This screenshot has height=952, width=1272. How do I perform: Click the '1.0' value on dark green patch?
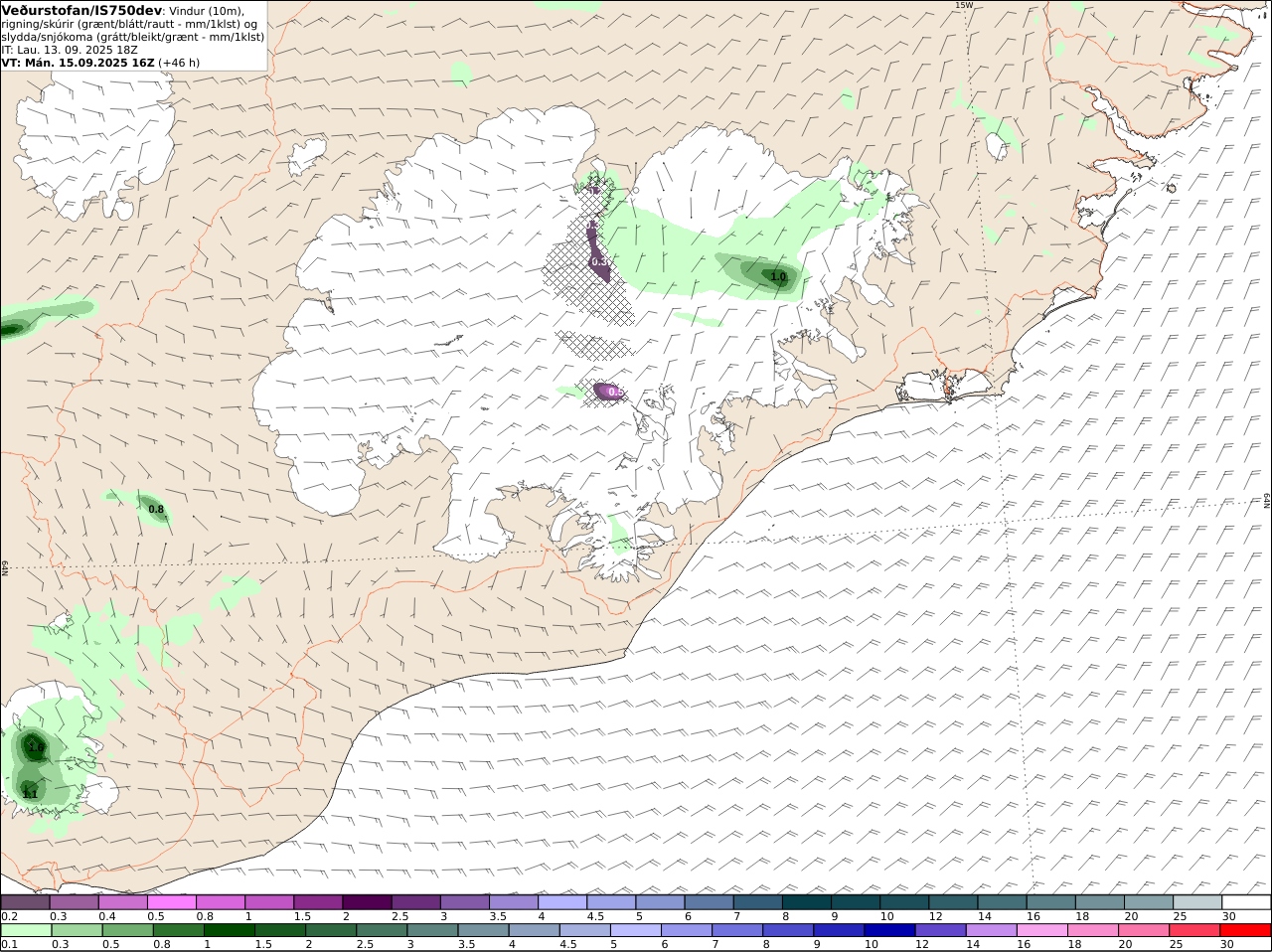click(778, 276)
